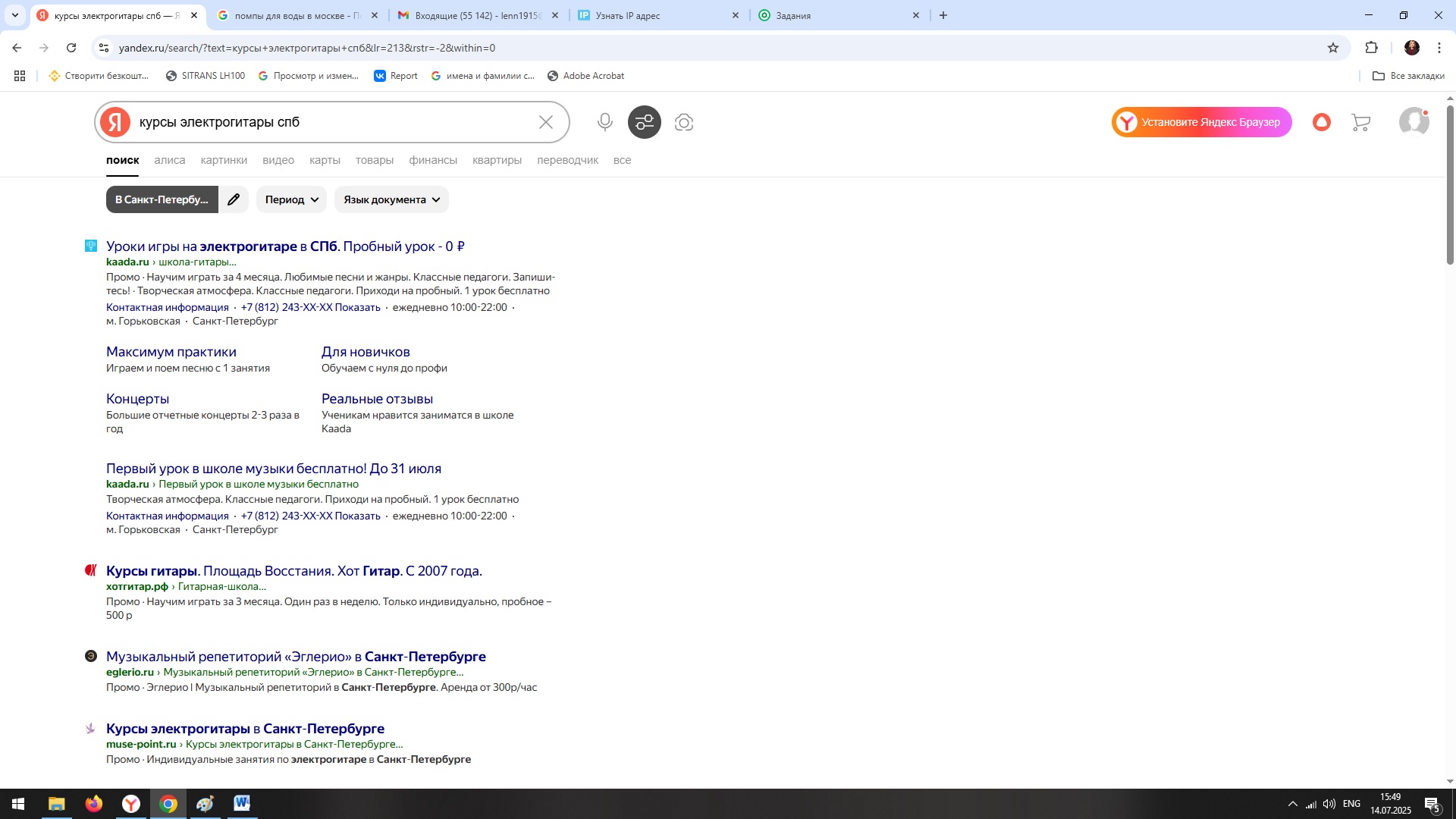This screenshot has height=819, width=1456.
Task: Open Adobe Acrobat bookmark
Action: click(585, 76)
